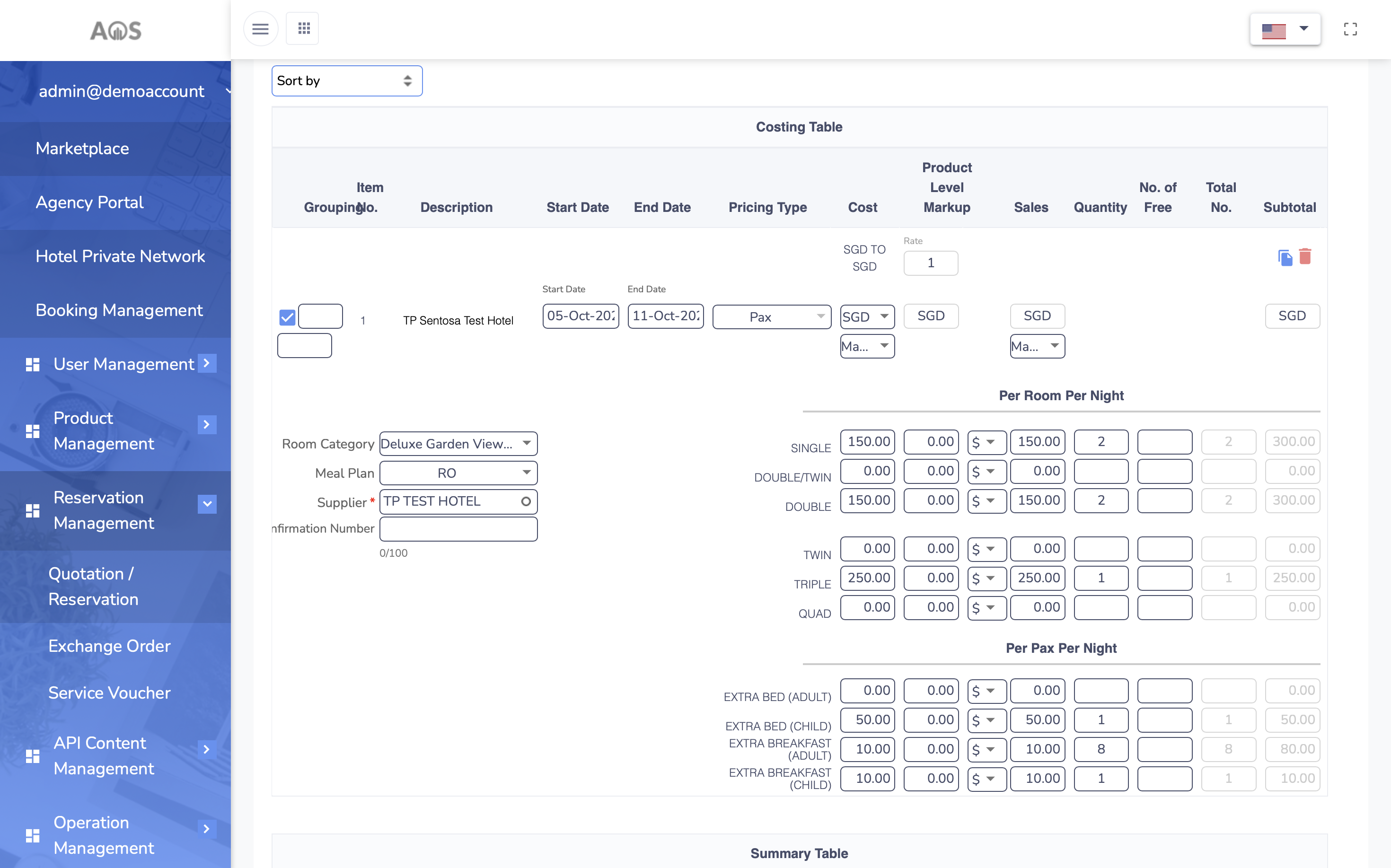The width and height of the screenshot is (1391, 868).
Task: Expand Pricing Type Pax dropdown
Action: [771, 317]
